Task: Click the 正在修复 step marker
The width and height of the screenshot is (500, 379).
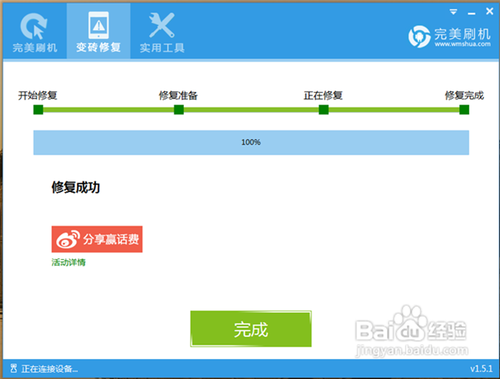Action: (x=323, y=110)
